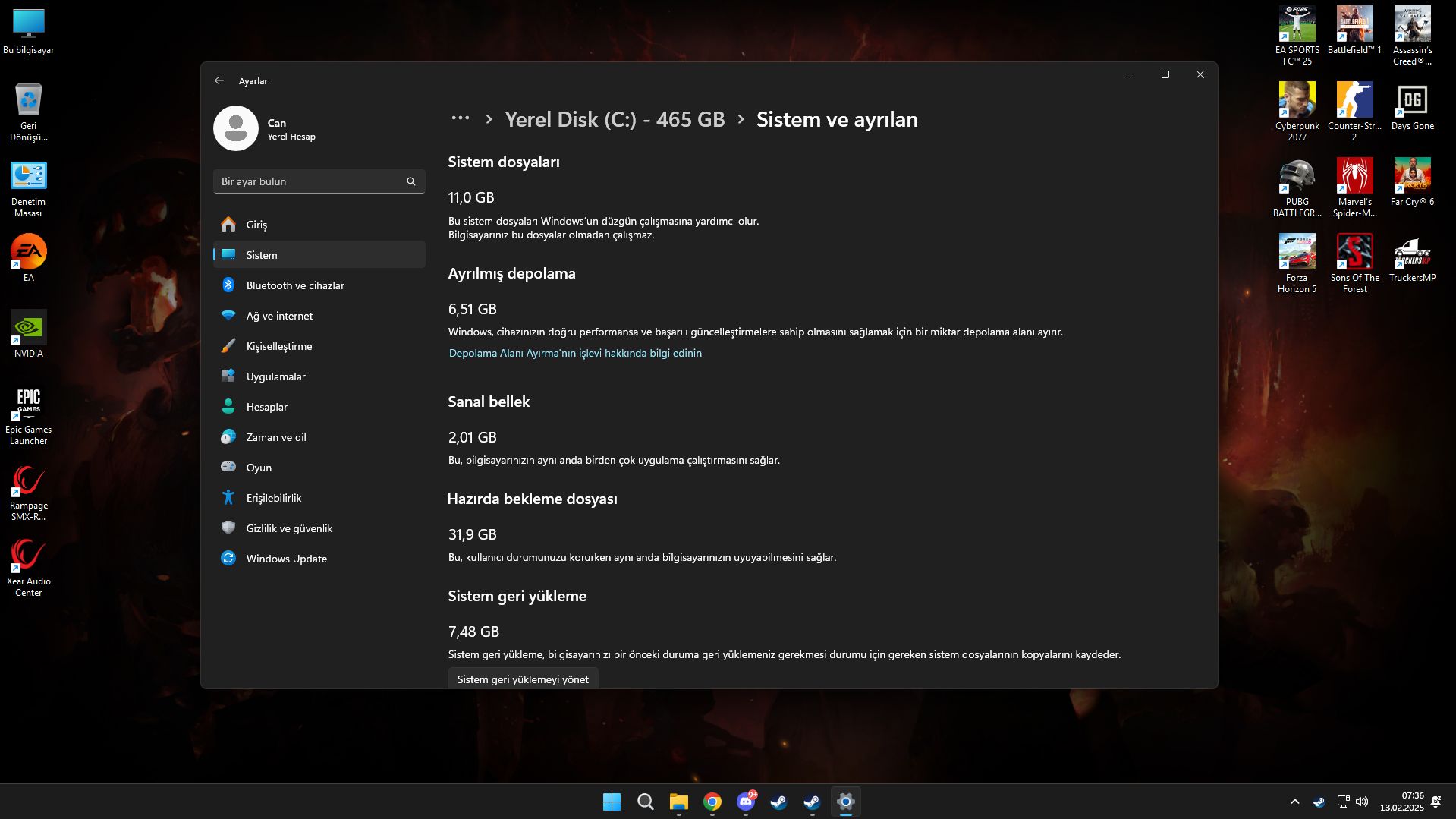Open Google Chrome from taskbar

[712, 802]
